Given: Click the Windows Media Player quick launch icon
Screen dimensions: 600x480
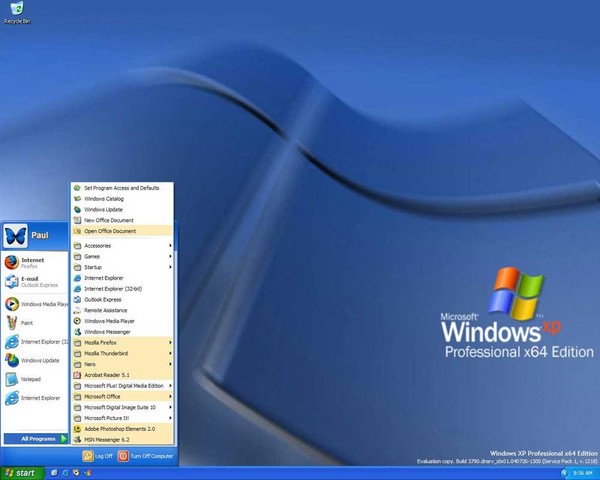Looking at the screenshot, I should (x=76, y=473).
